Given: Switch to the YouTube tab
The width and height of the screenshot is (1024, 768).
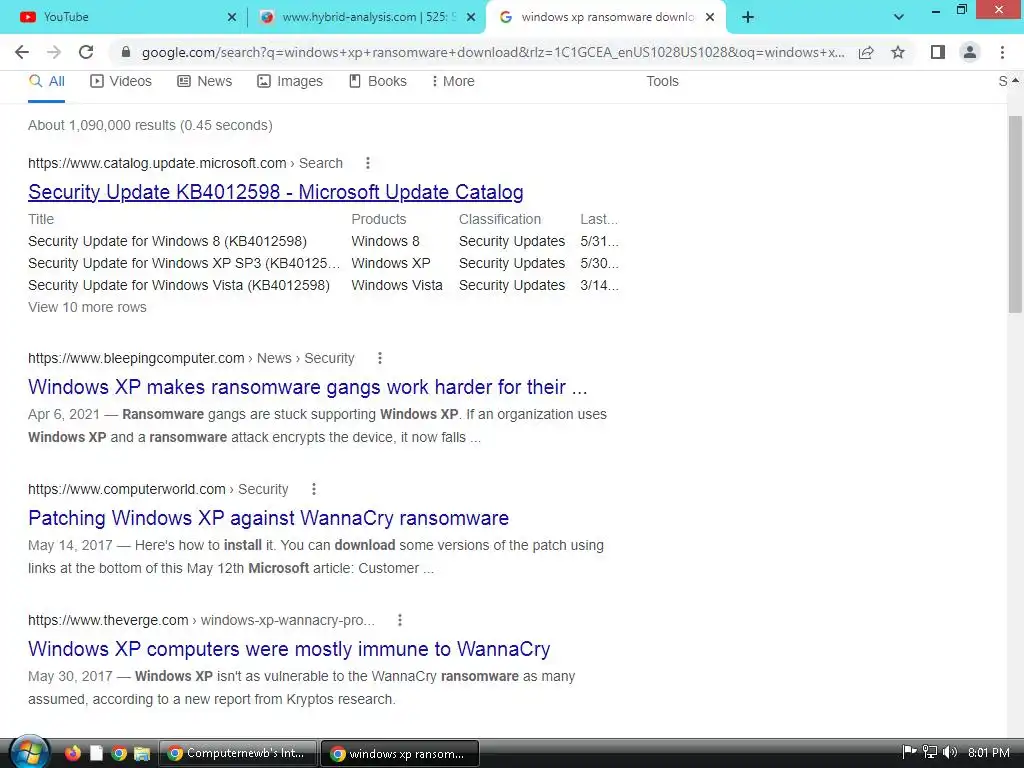Looking at the screenshot, I should click(124, 17).
